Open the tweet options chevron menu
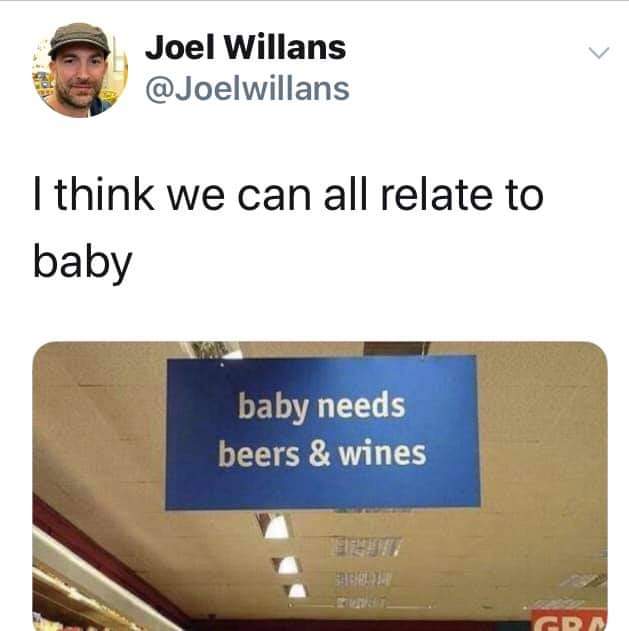The width and height of the screenshot is (629, 631). [x=599, y=52]
